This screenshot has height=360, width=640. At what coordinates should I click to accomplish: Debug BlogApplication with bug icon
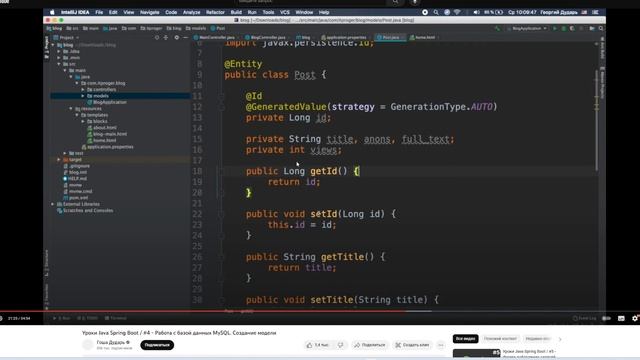point(564,29)
